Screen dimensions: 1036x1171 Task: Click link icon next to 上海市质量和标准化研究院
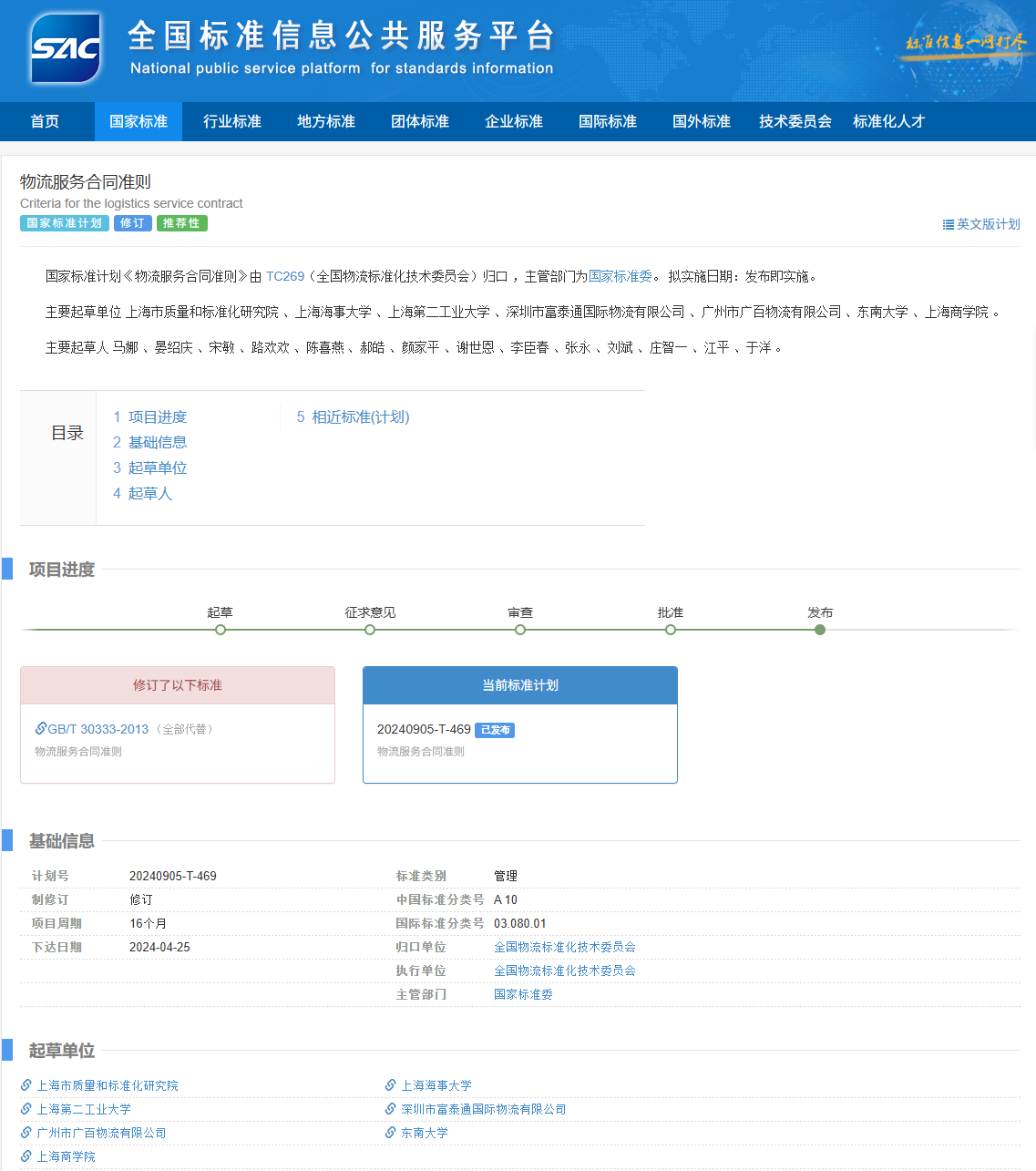[x=26, y=1084]
